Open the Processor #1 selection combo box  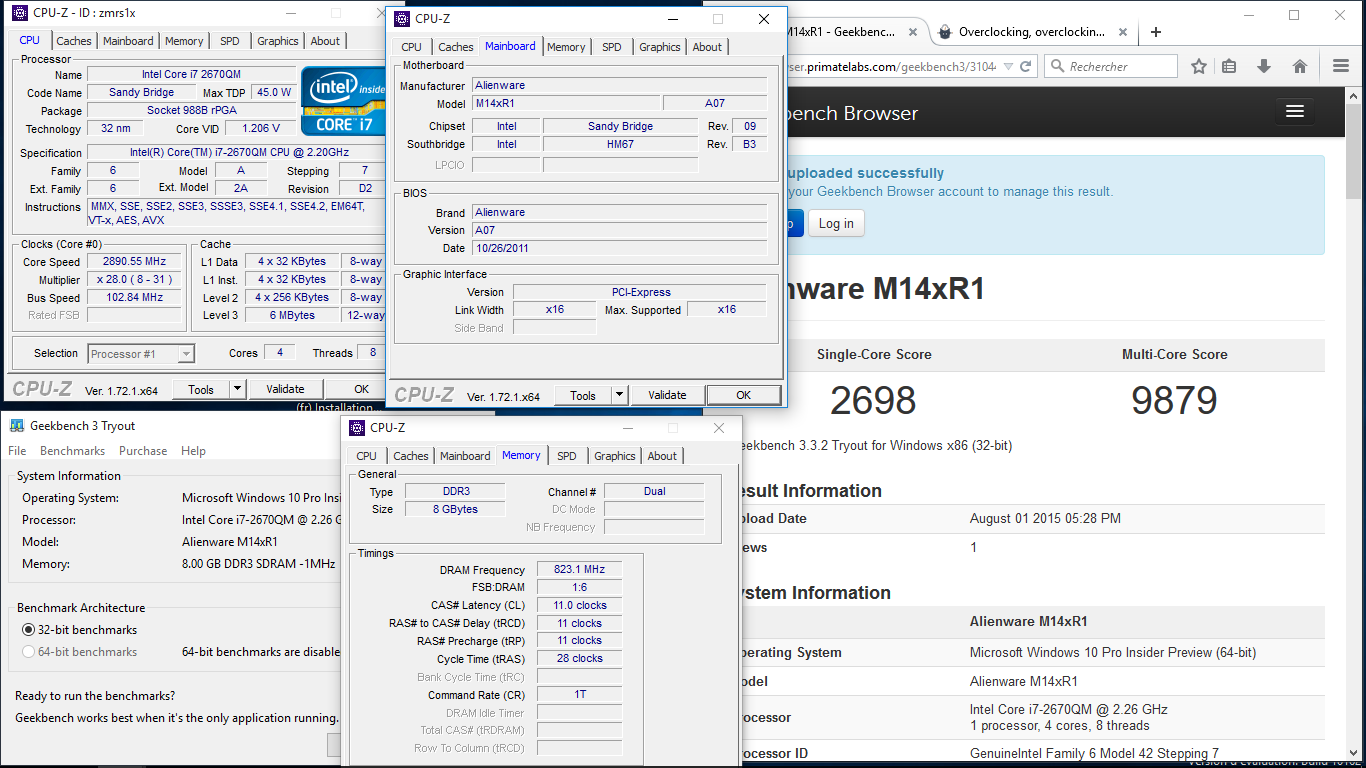(x=141, y=354)
